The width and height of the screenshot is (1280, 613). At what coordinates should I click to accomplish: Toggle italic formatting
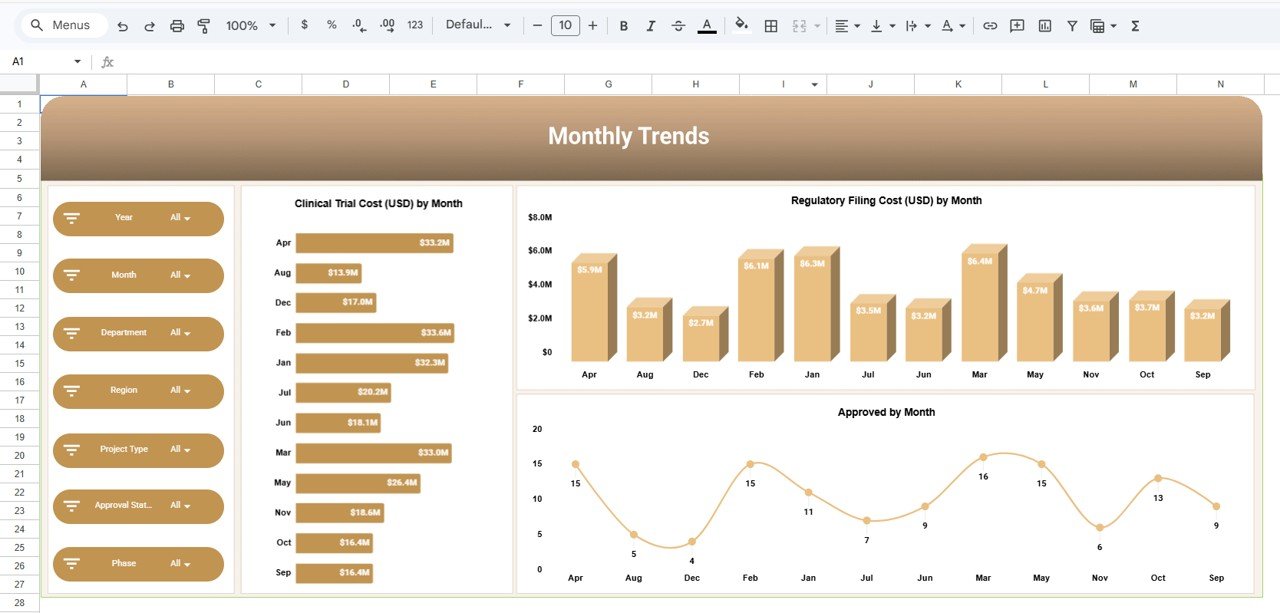(x=650, y=25)
